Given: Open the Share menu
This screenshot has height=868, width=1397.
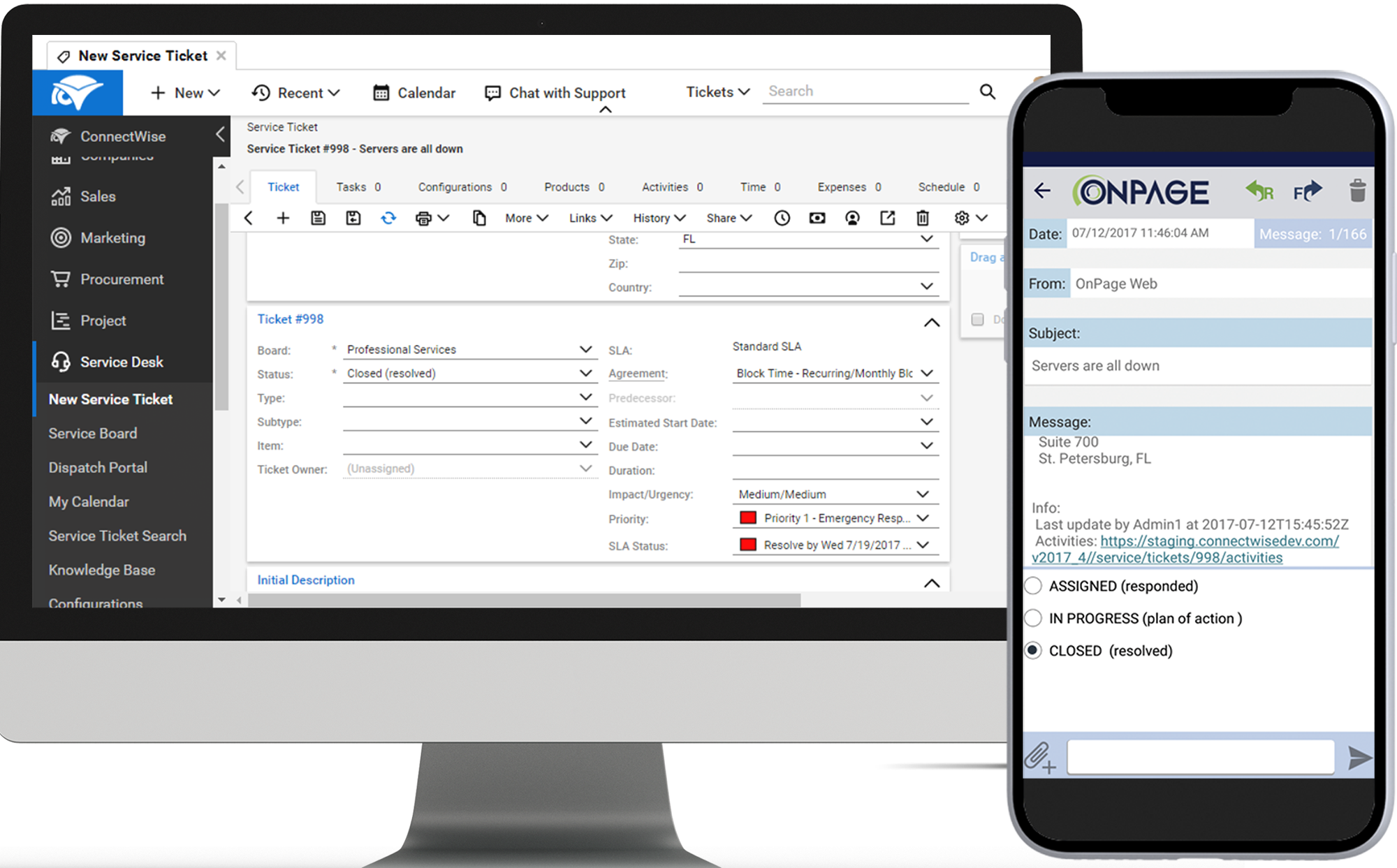Looking at the screenshot, I should [729, 218].
